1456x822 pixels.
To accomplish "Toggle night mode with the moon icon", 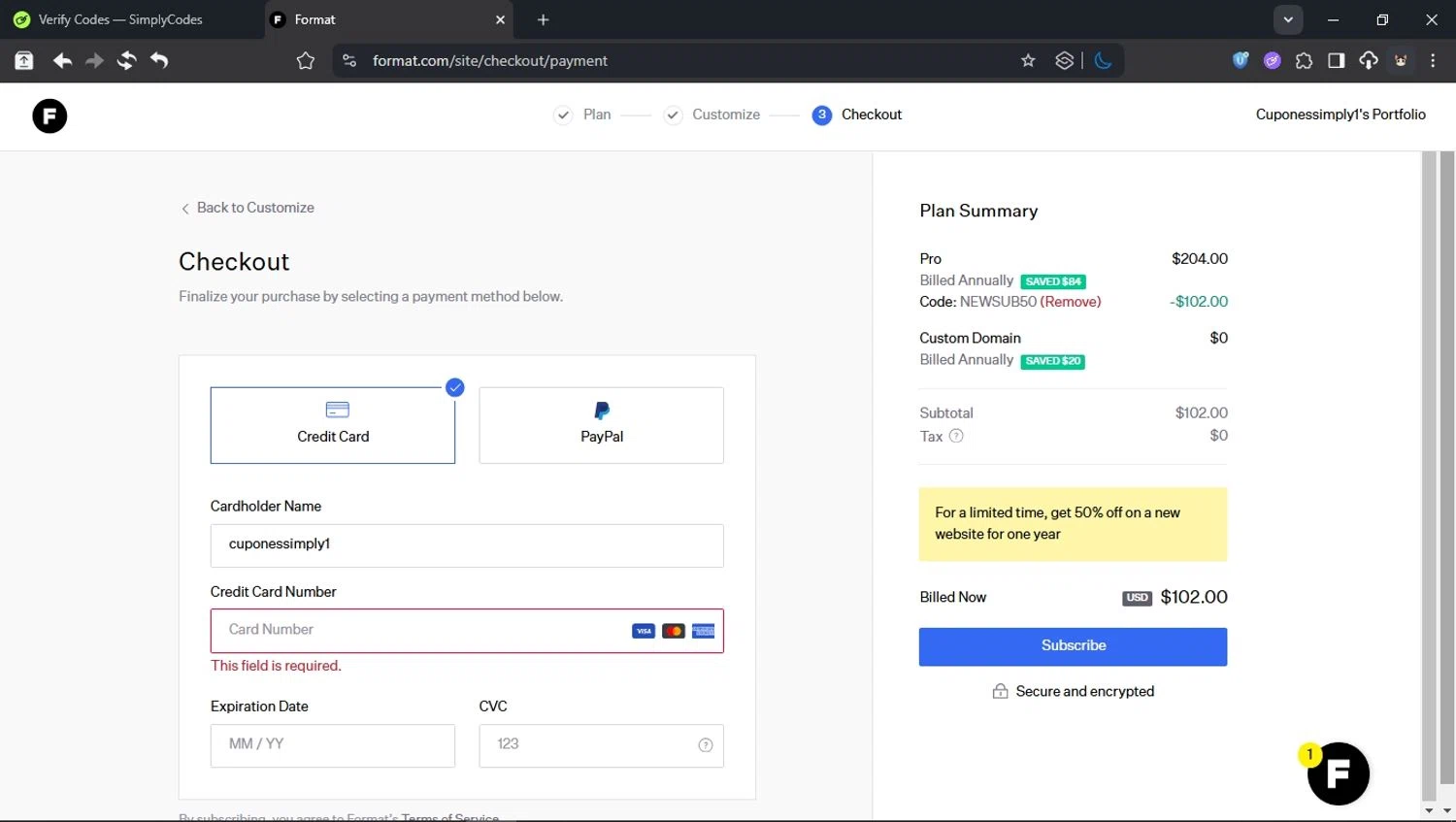I will click(1103, 60).
